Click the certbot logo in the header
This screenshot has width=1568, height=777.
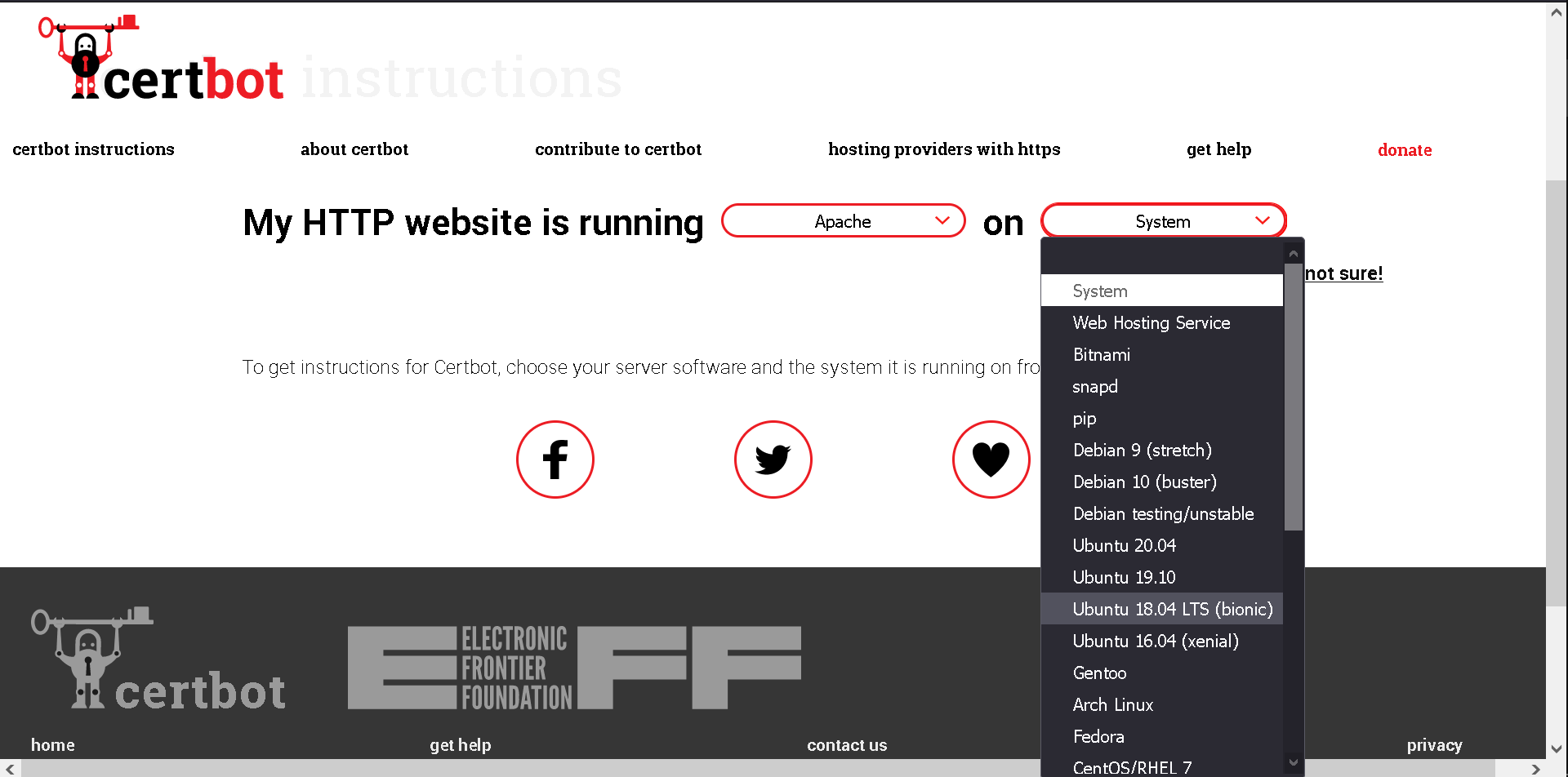click(162, 58)
